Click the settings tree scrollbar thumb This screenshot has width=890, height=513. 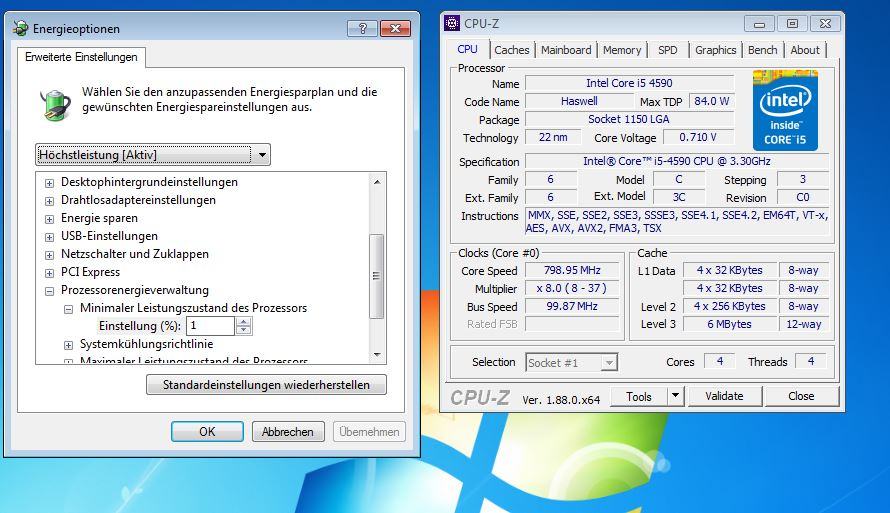[x=376, y=276]
